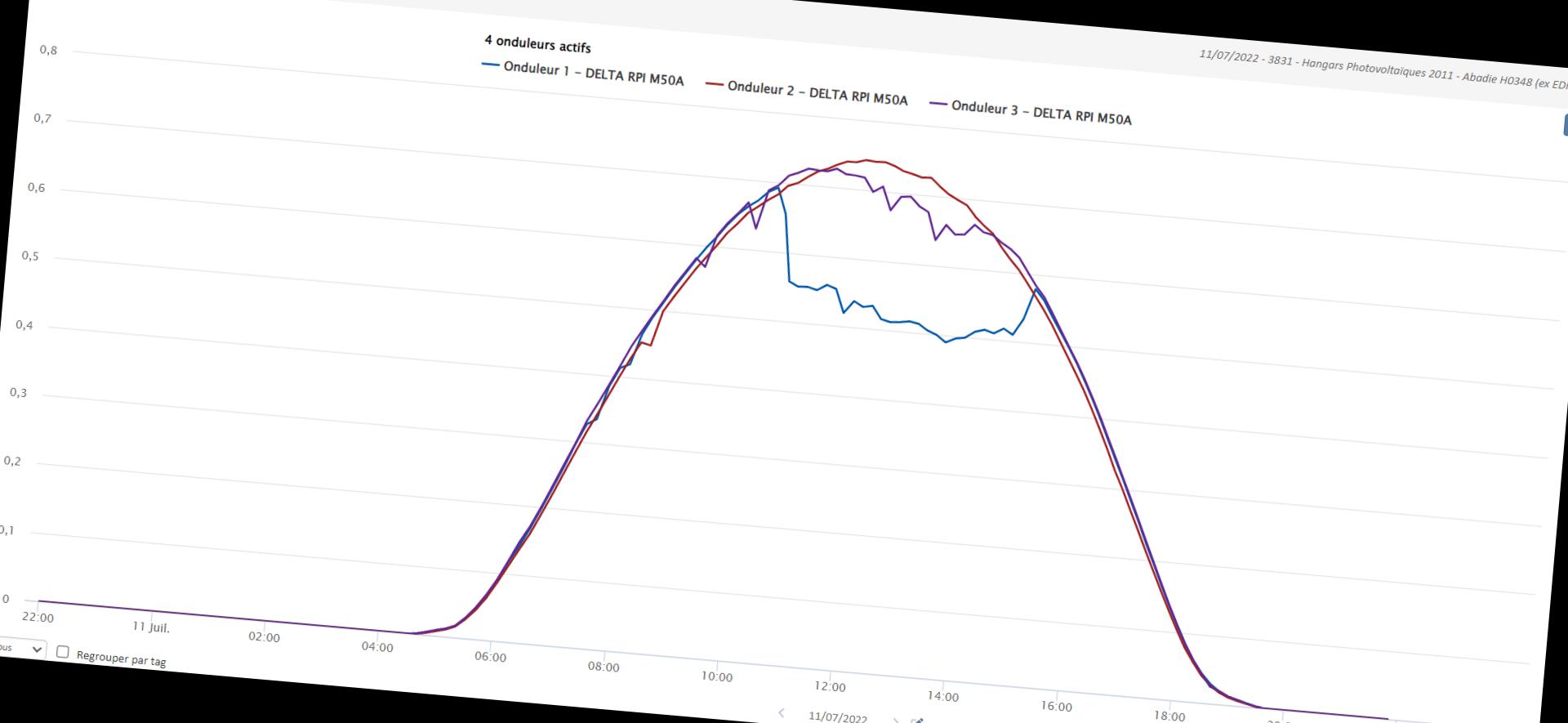Go to next day with right chevron
Viewport: 1568px width, 723px height.
click(895, 721)
